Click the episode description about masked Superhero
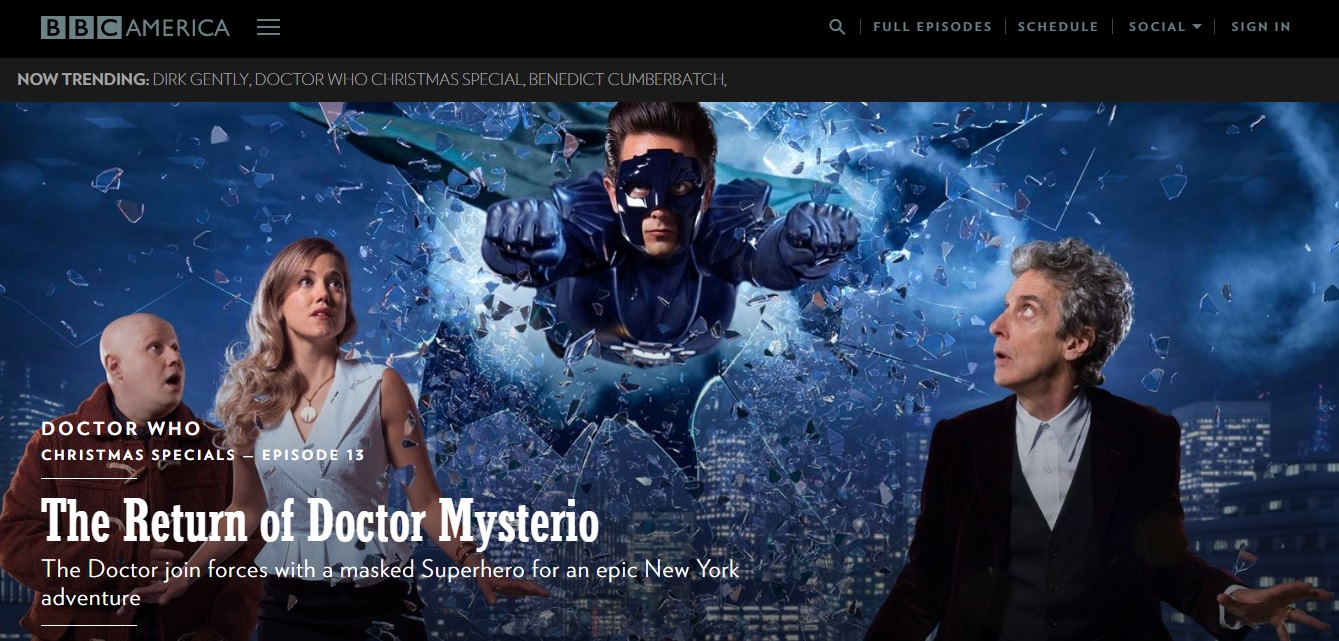1339x641 pixels. point(390,583)
